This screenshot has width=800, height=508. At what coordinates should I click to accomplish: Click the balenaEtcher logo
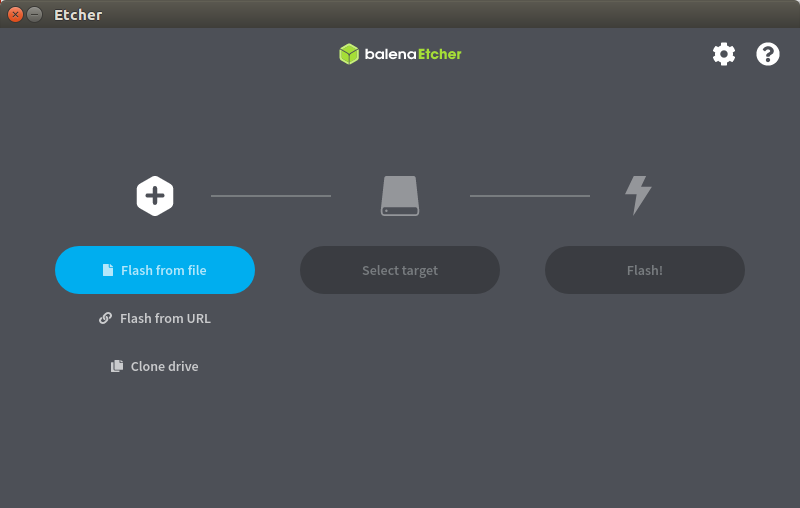[x=400, y=54]
